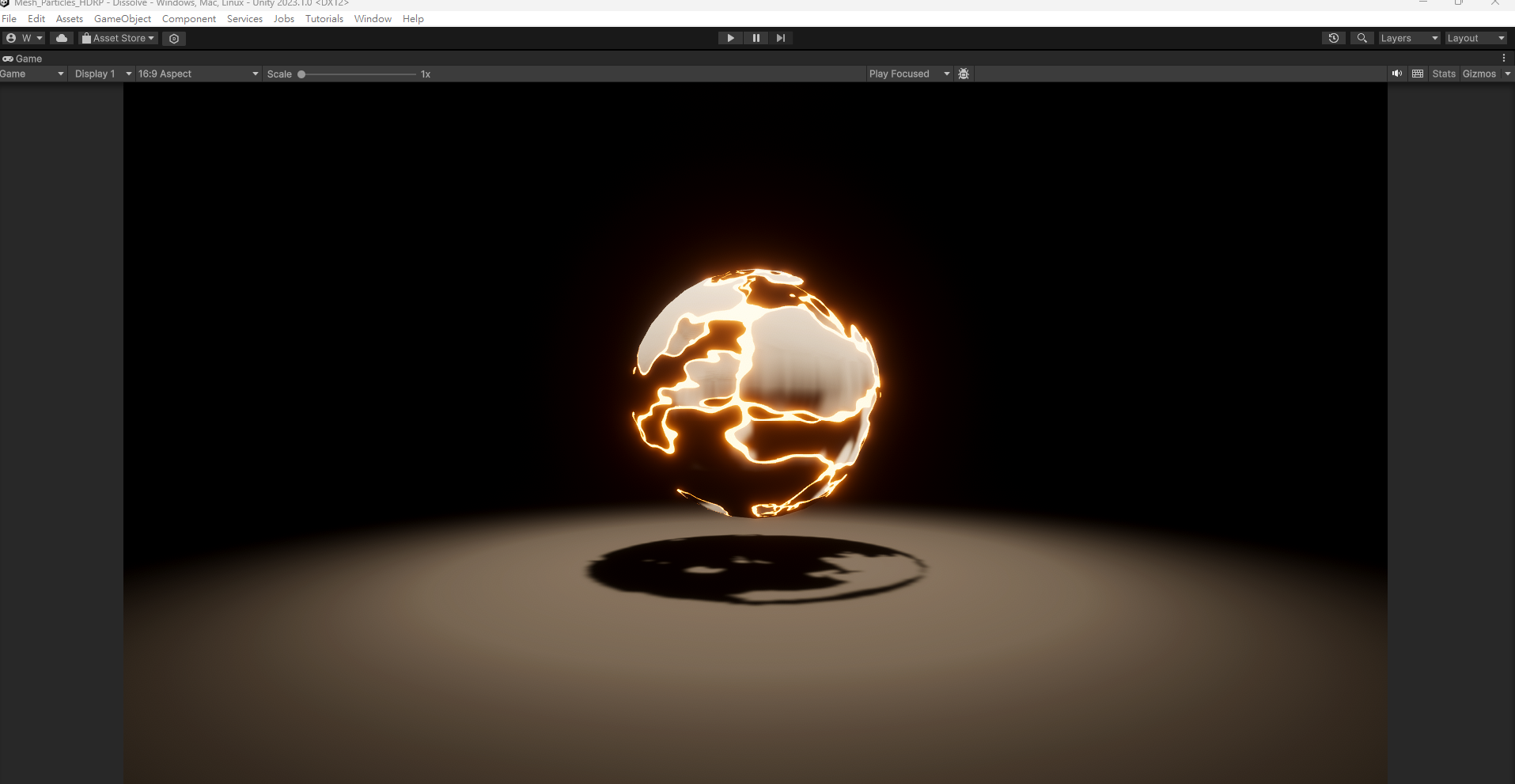Open the Game panel options menu
This screenshot has height=784, width=1515.
coord(1504,58)
